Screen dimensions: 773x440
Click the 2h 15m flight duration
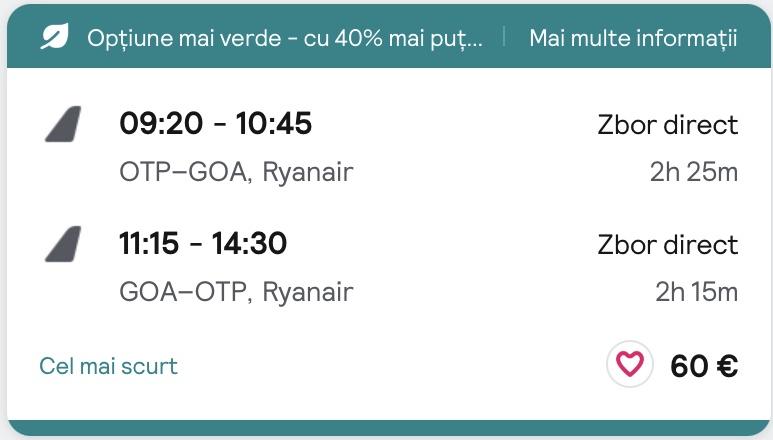pyautogui.click(x=696, y=292)
